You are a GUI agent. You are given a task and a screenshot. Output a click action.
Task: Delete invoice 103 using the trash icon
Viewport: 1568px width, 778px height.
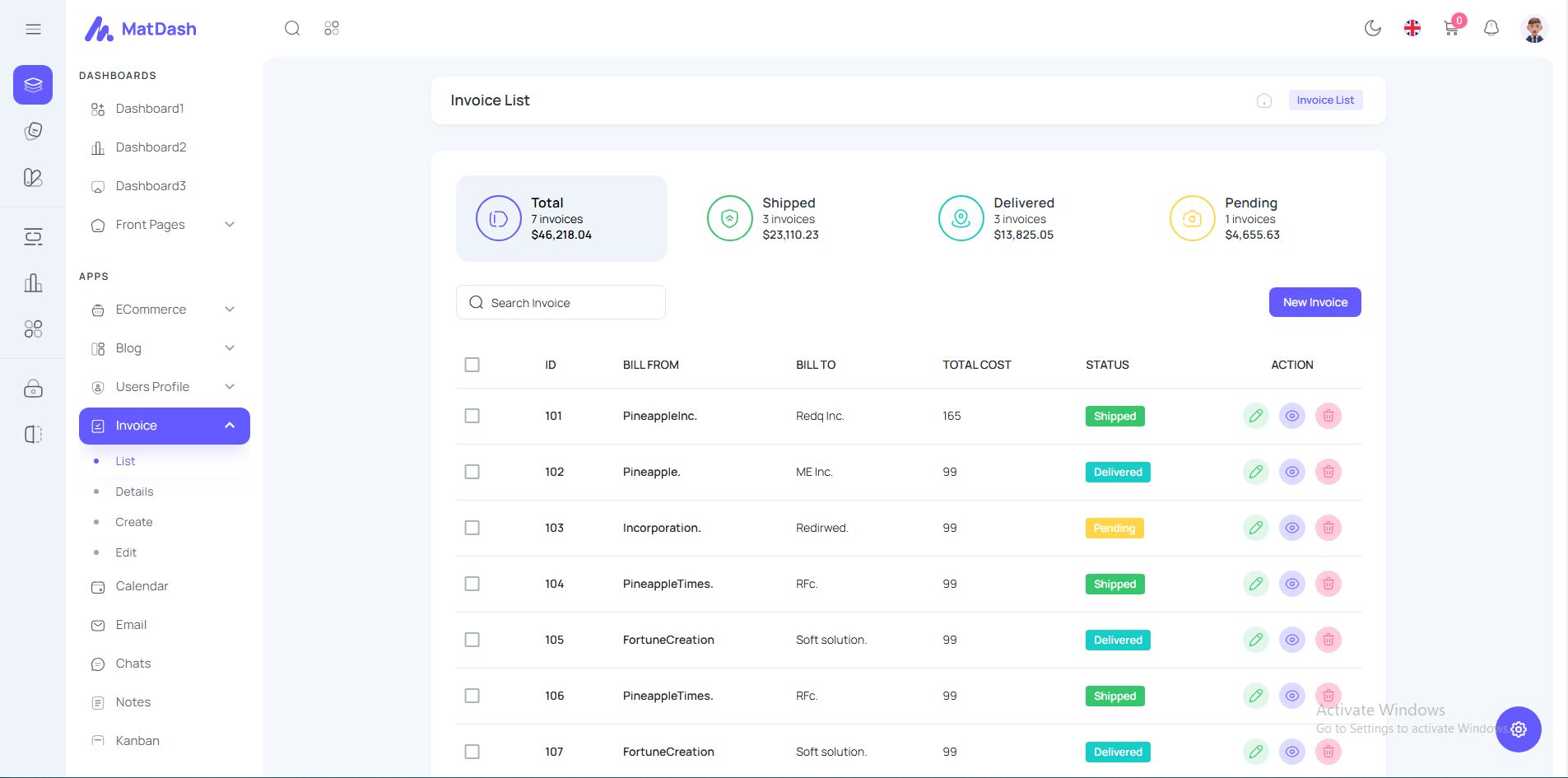point(1328,528)
